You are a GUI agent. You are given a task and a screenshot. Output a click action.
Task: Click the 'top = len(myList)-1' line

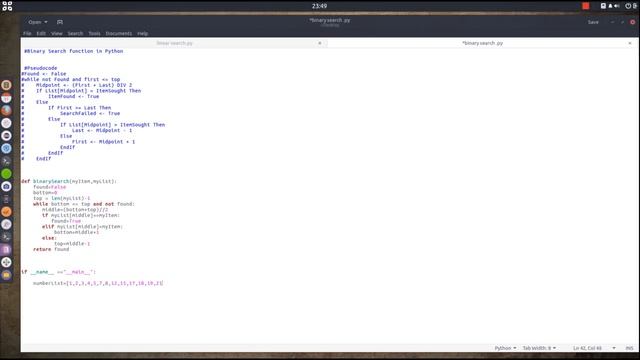62,198
